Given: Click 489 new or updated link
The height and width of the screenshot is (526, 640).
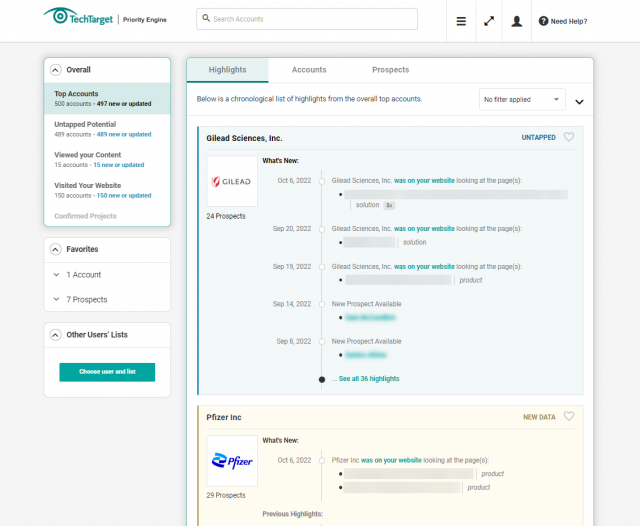Looking at the screenshot, I should (124, 134).
